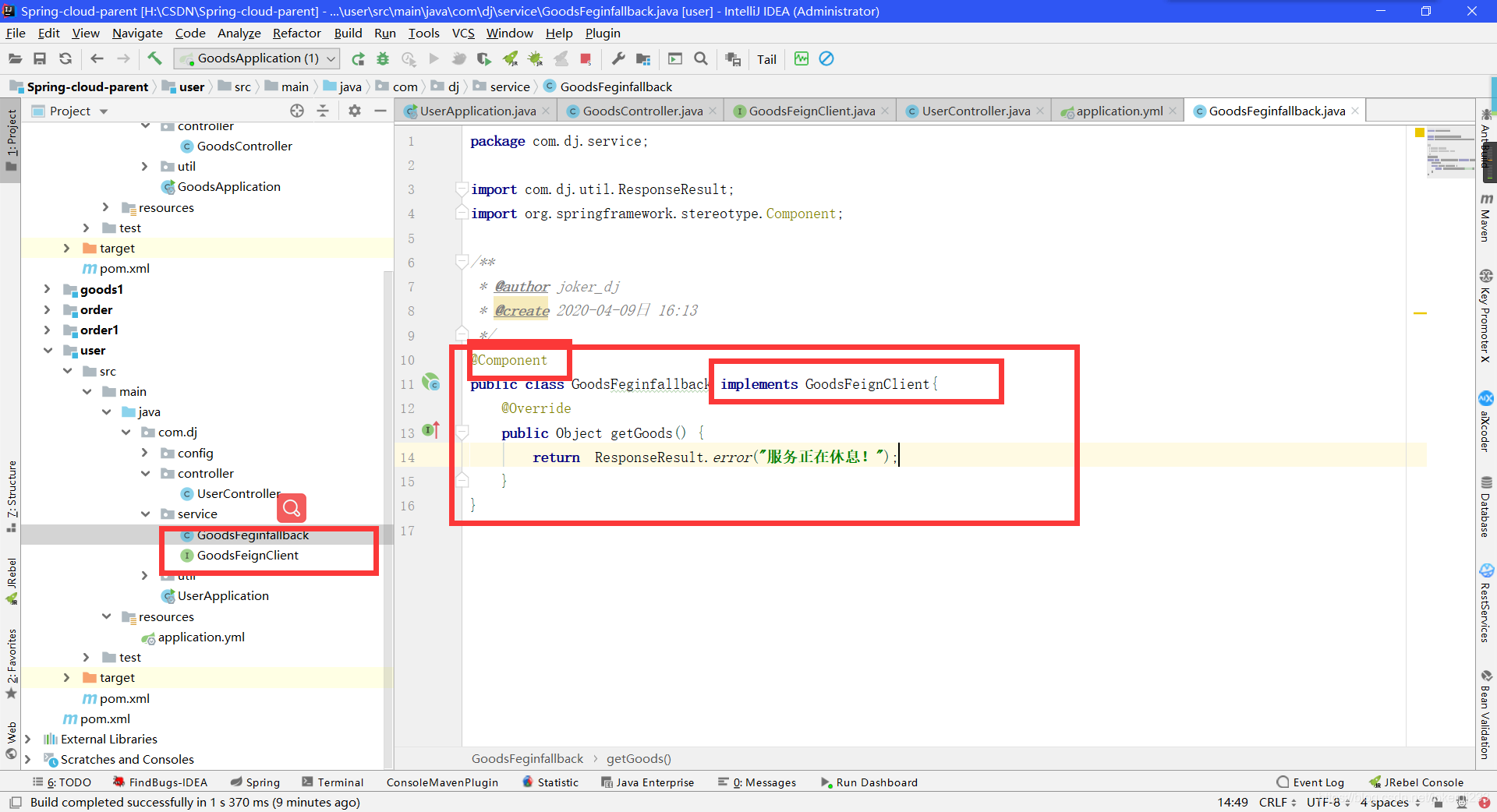1497x812 pixels.
Task: Click the JRebel run rocket icon
Action: coord(510,58)
